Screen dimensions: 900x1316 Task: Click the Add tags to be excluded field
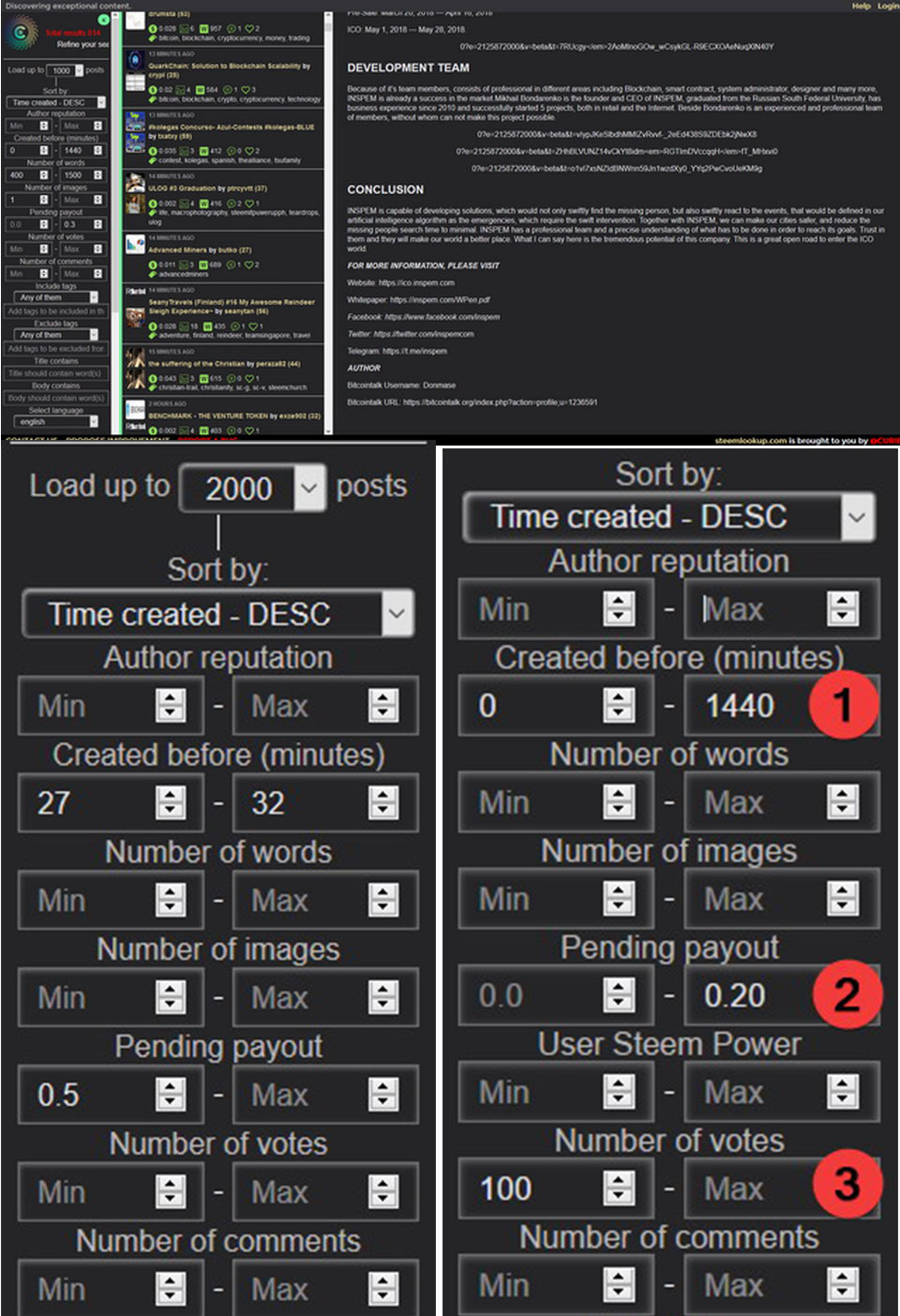pos(56,348)
